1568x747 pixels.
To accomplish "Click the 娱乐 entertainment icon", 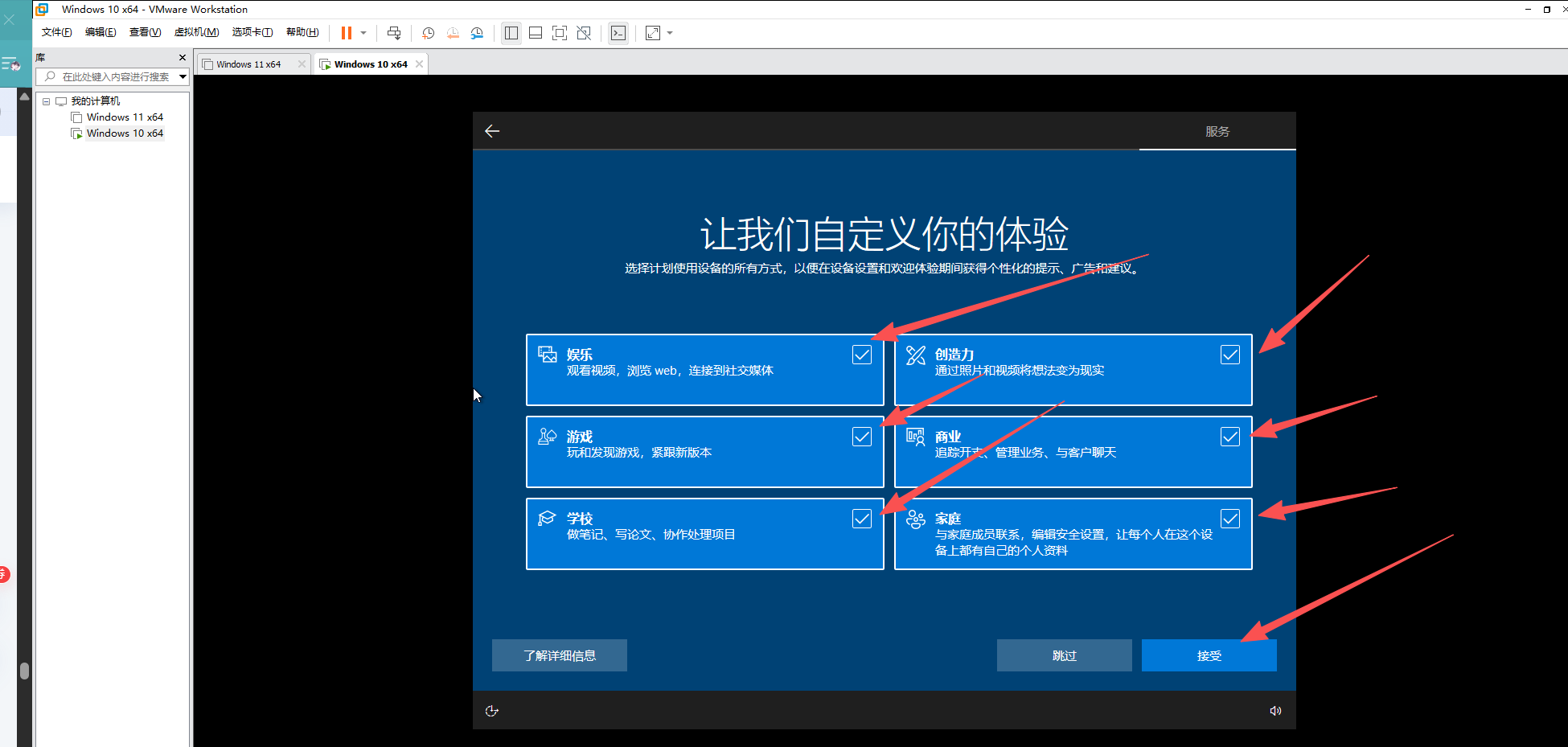I will (x=548, y=355).
